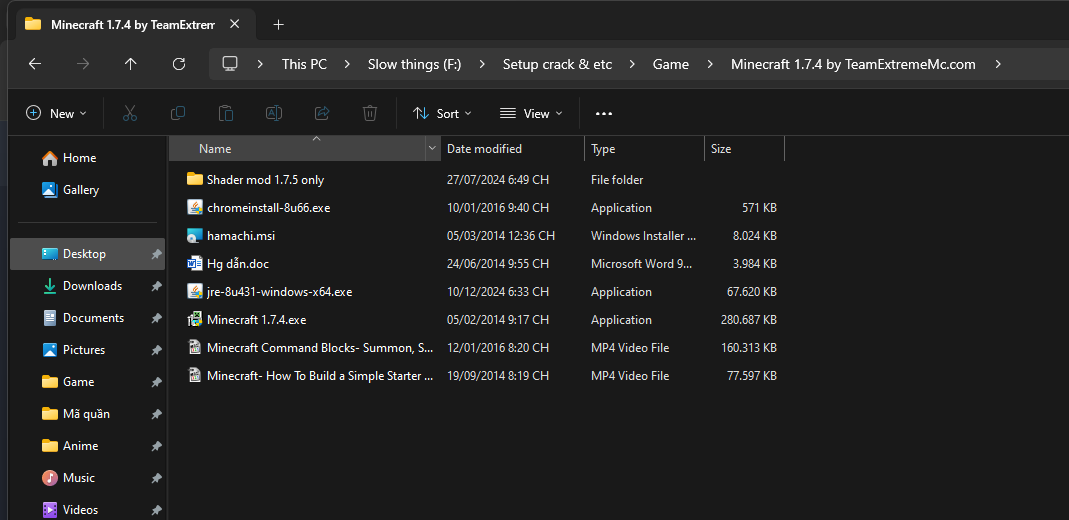This screenshot has width=1069, height=520.
Task: Expand the View options dropdown
Action: [531, 113]
